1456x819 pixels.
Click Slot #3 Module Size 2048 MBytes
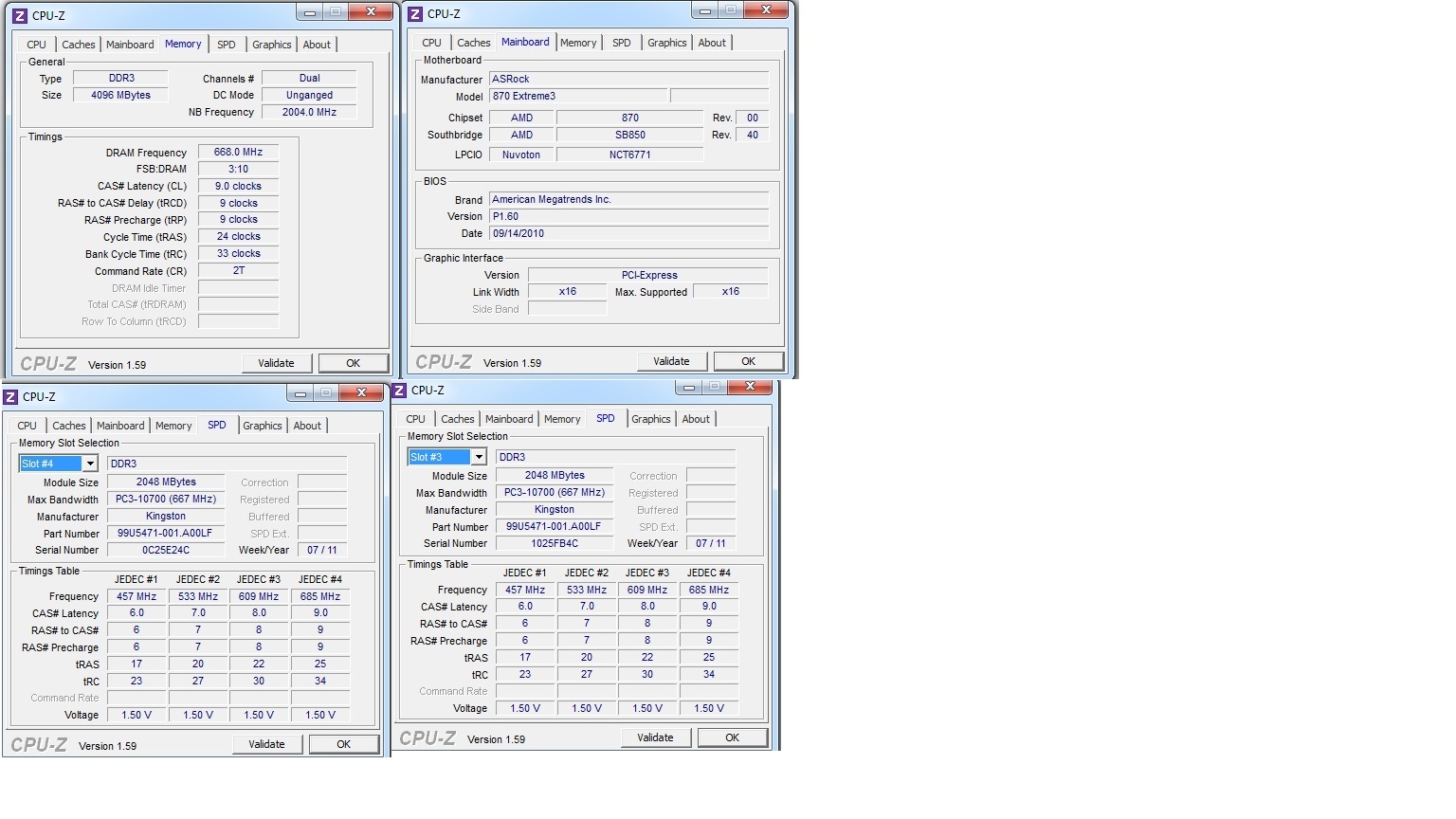point(555,475)
